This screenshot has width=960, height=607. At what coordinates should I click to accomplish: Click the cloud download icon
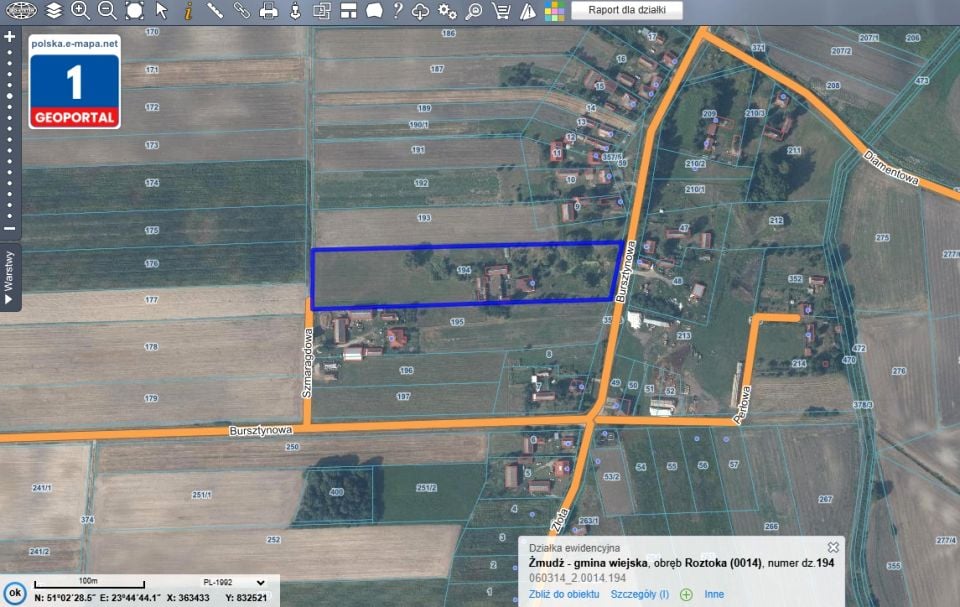(421, 10)
